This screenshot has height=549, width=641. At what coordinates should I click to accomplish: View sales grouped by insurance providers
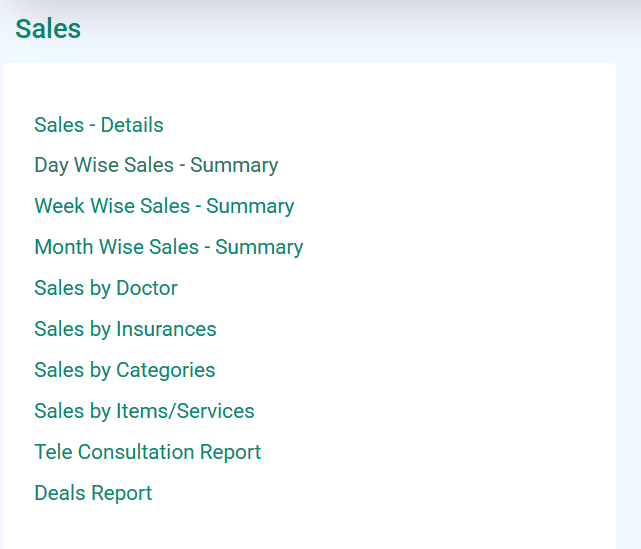pyautogui.click(x=126, y=329)
